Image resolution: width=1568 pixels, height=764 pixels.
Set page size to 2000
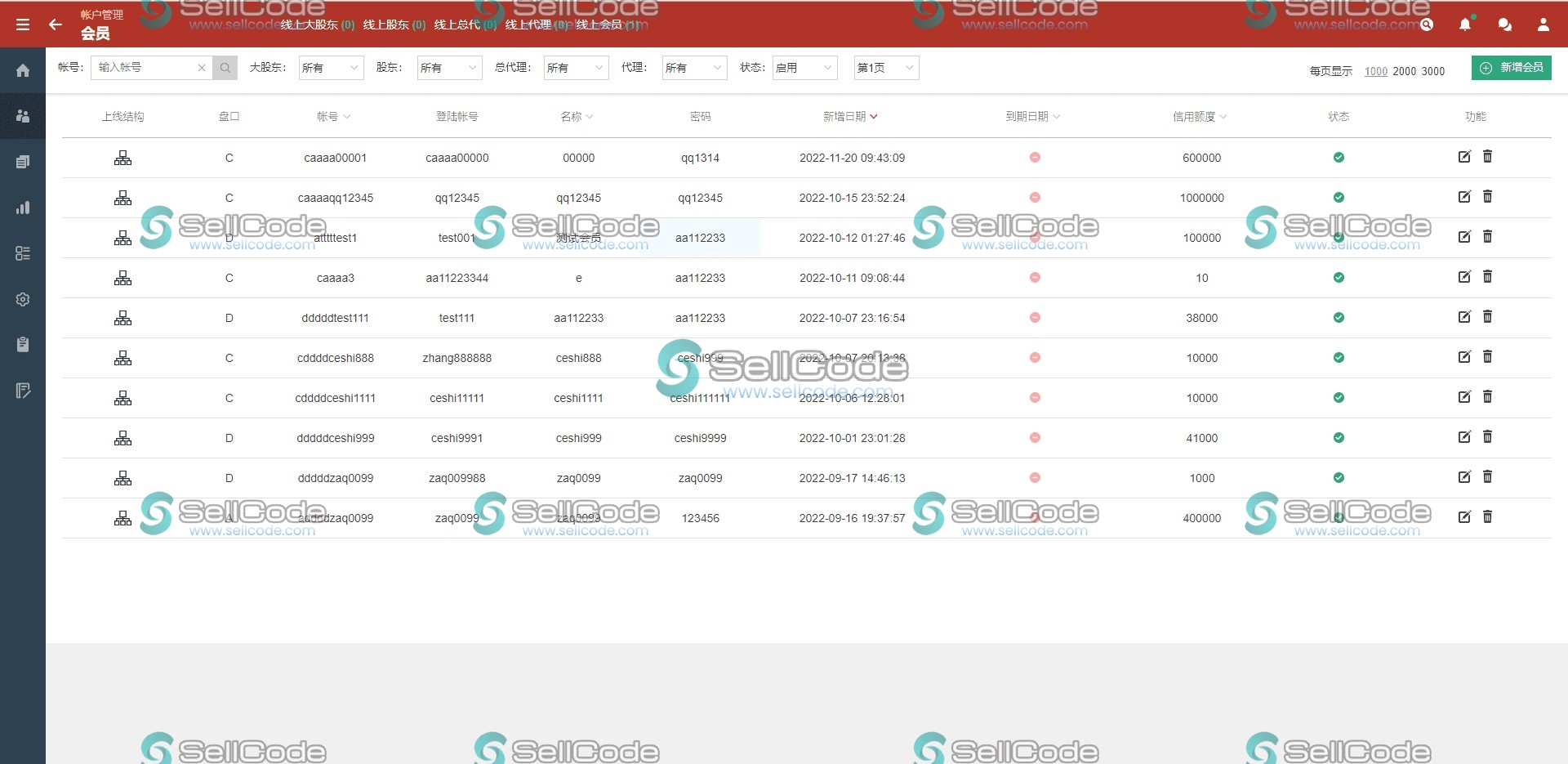pos(1404,71)
